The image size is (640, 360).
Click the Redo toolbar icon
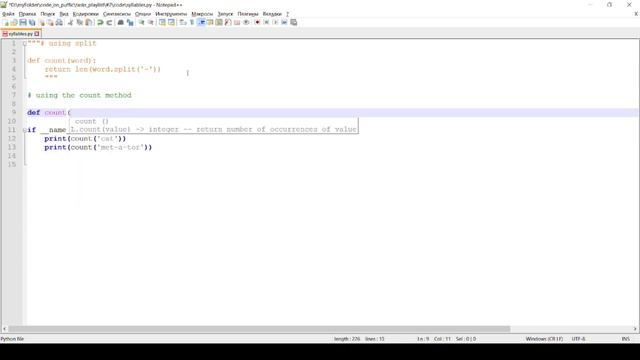click(x=109, y=22)
